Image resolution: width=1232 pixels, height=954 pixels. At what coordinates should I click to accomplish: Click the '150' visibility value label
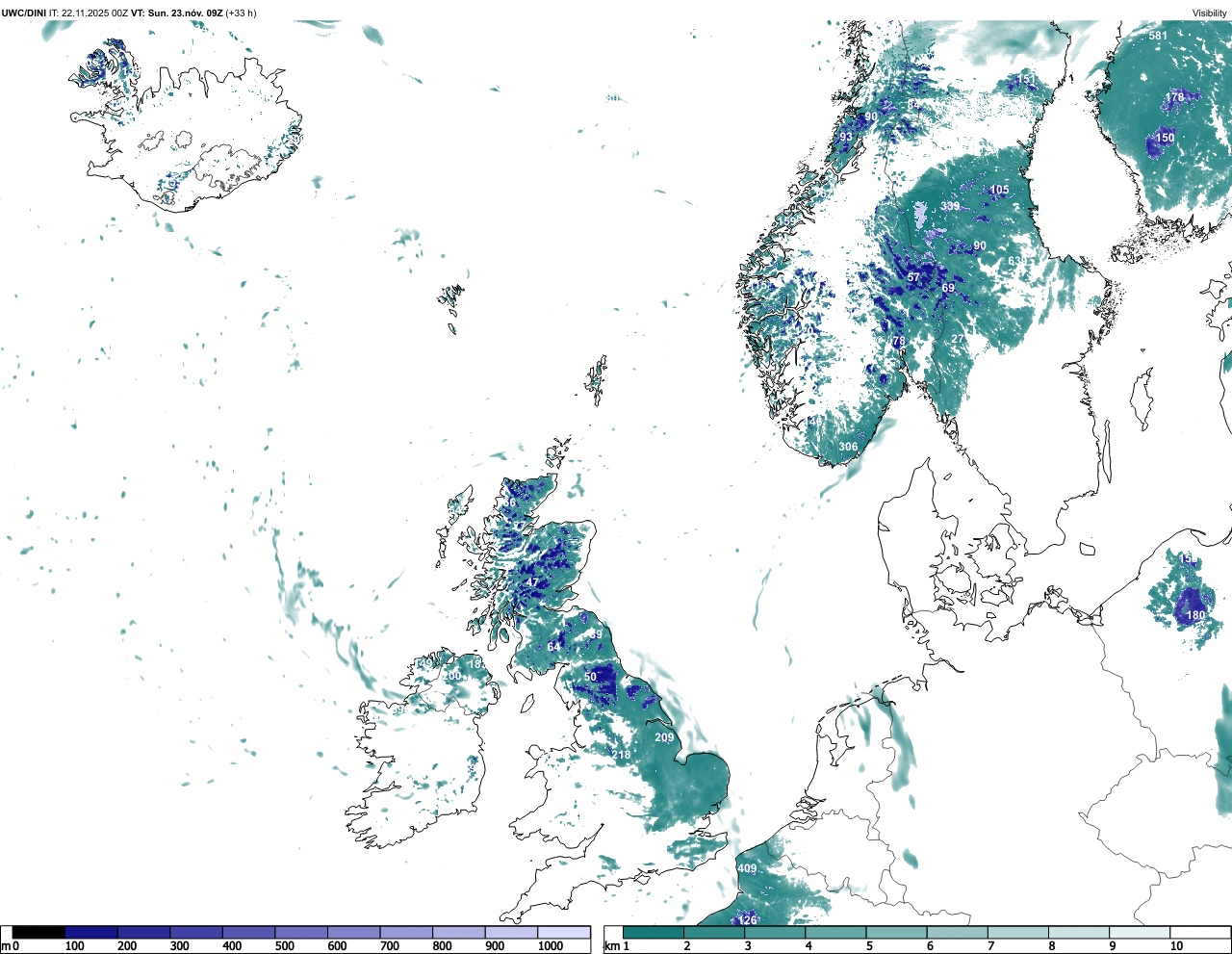click(1165, 138)
